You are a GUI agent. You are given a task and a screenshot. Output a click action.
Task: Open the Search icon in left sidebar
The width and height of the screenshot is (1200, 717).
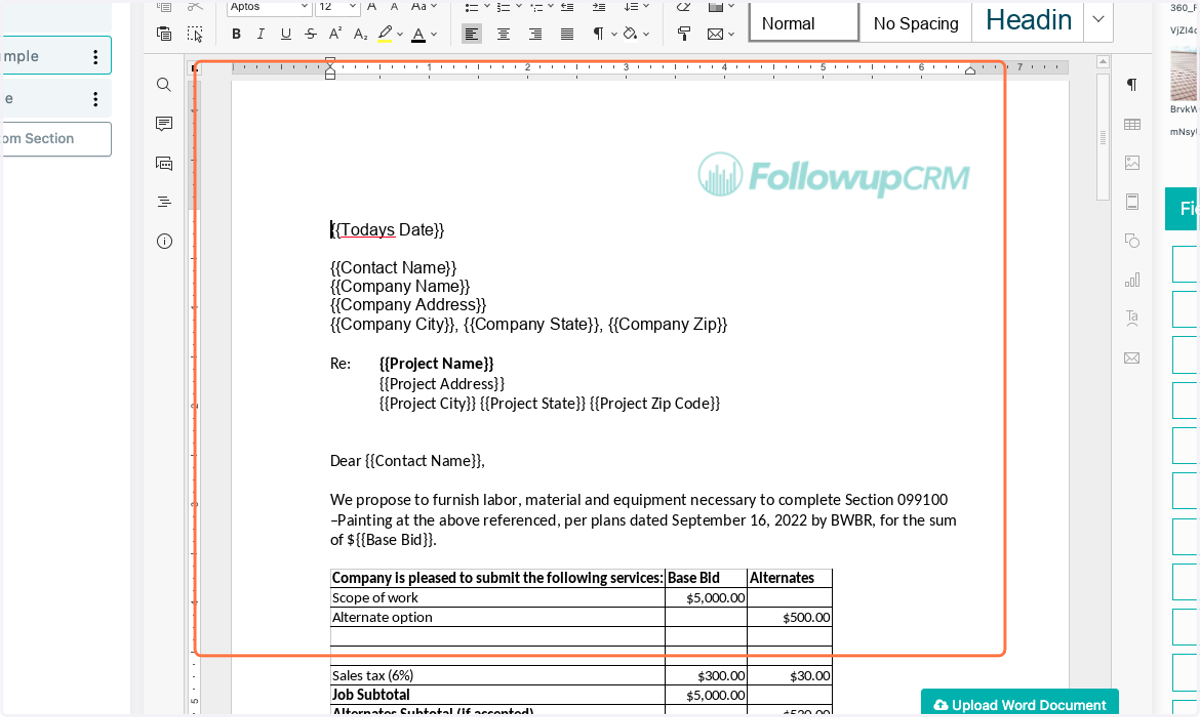point(164,85)
